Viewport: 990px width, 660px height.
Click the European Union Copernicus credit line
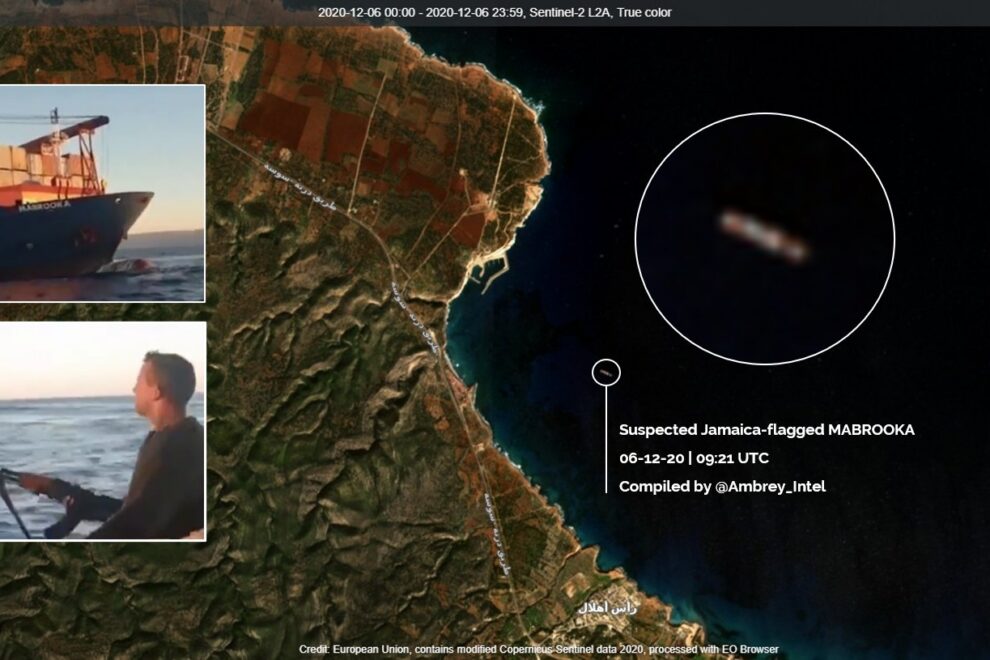point(539,649)
